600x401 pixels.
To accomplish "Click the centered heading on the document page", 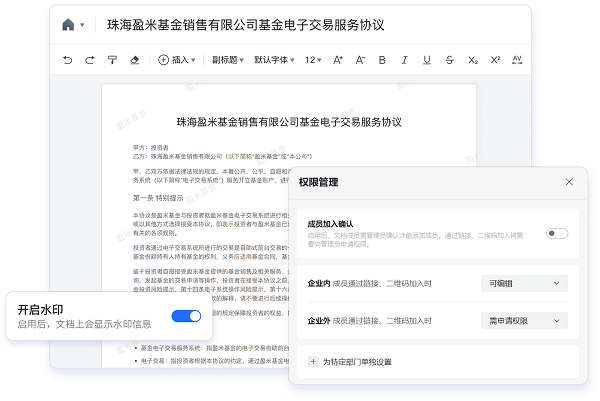I will pyautogui.click(x=289, y=122).
